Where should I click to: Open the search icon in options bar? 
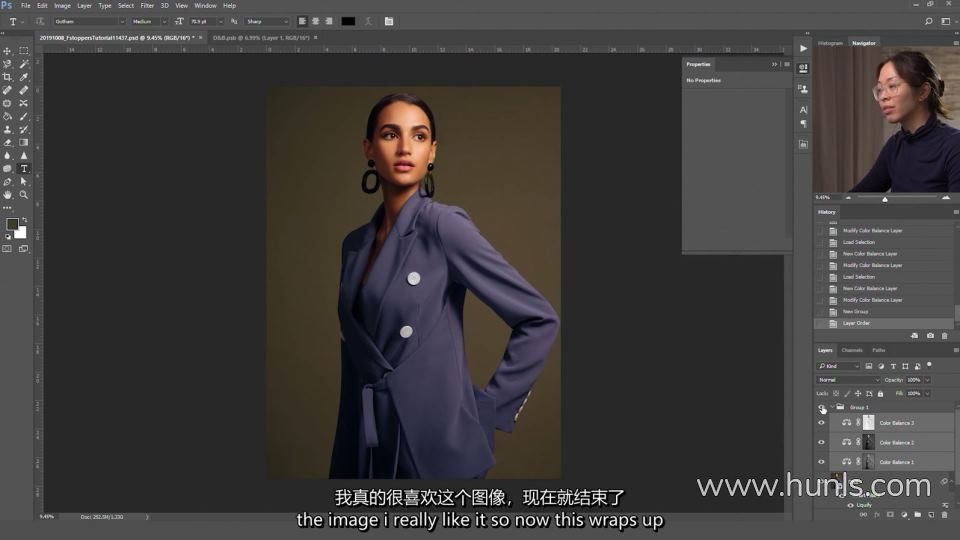pyautogui.click(x=929, y=21)
